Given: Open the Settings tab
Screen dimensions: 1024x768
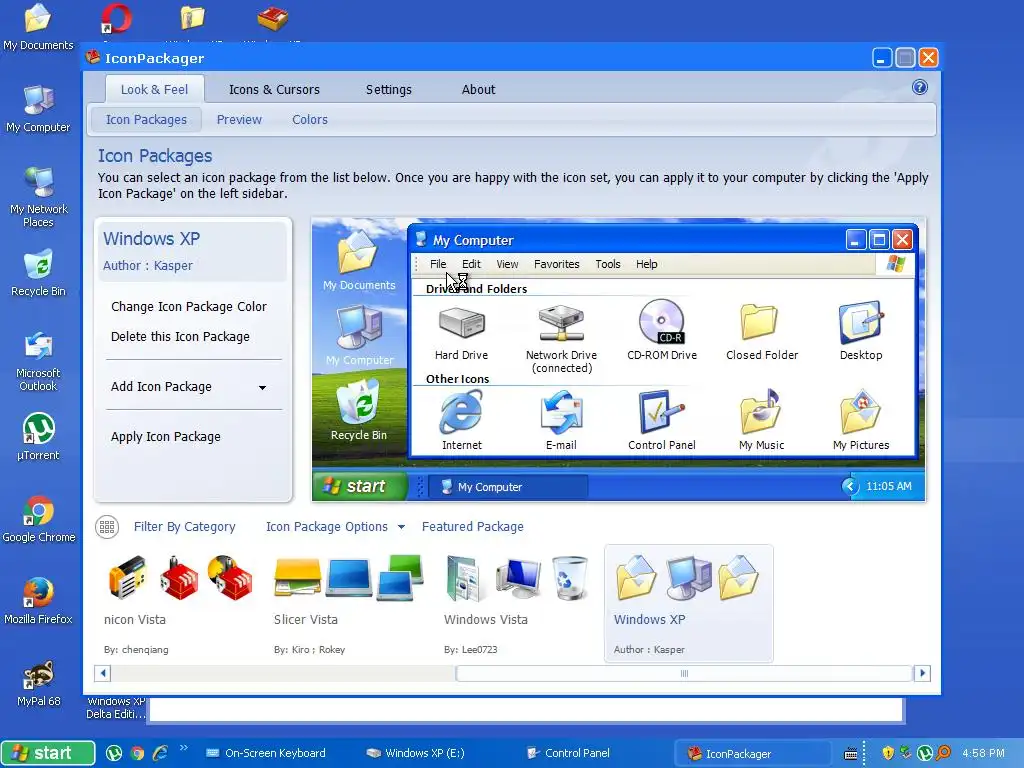Looking at the screenshot, I should [389, 89].
